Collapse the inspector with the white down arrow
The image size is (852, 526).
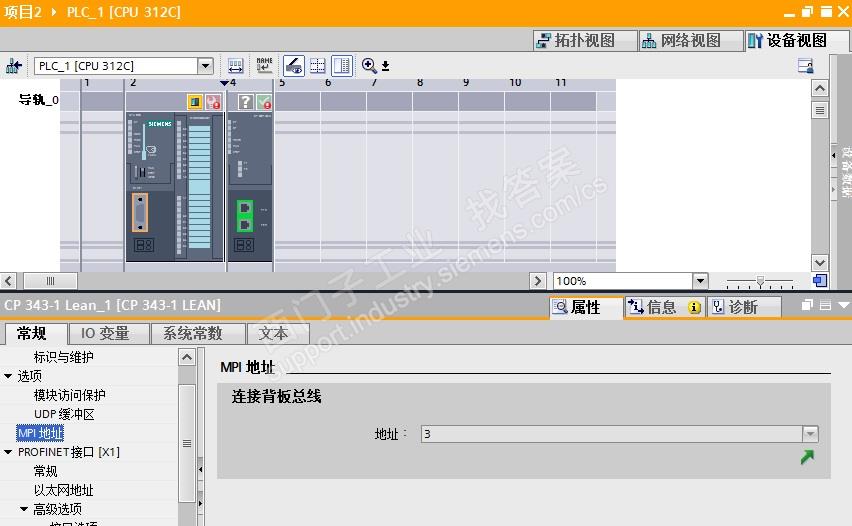point(844,305)
